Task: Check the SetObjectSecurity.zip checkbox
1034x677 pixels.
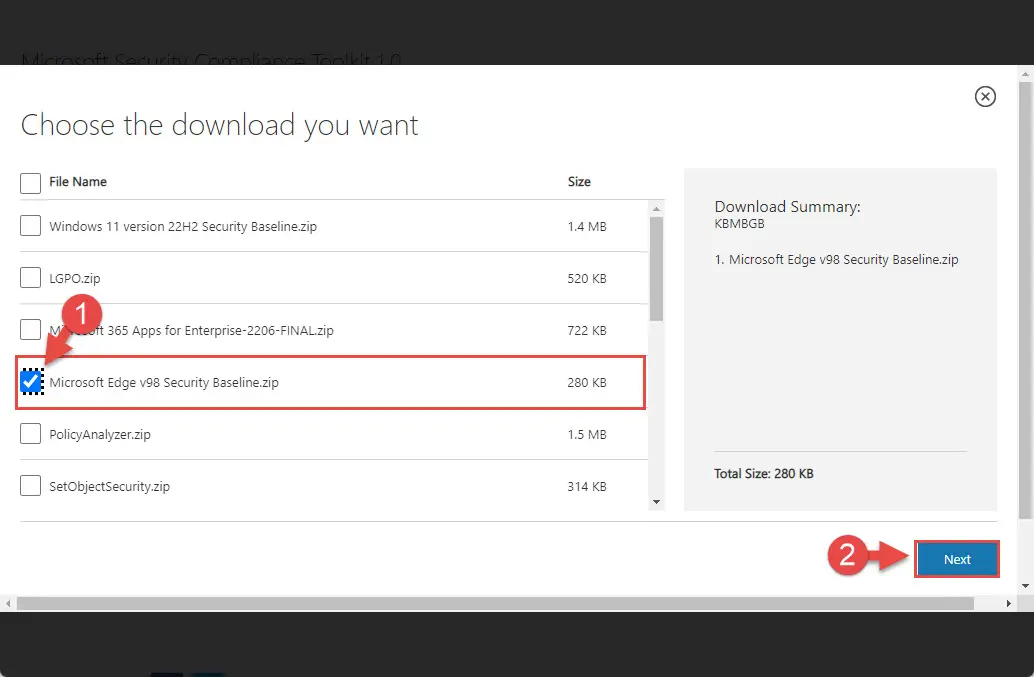Action: tap(30, 486)
